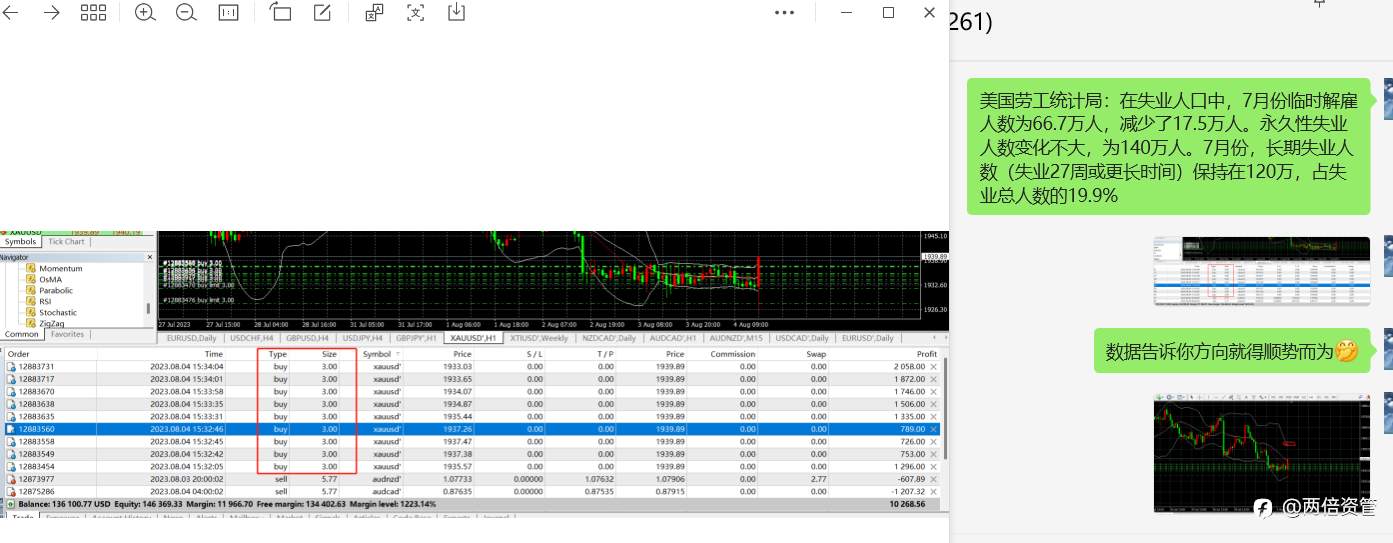This screenshot has width=1393, height=543.
Task: Switch to the USDCHF,H4 chart tab
Action: coord(252,338)
